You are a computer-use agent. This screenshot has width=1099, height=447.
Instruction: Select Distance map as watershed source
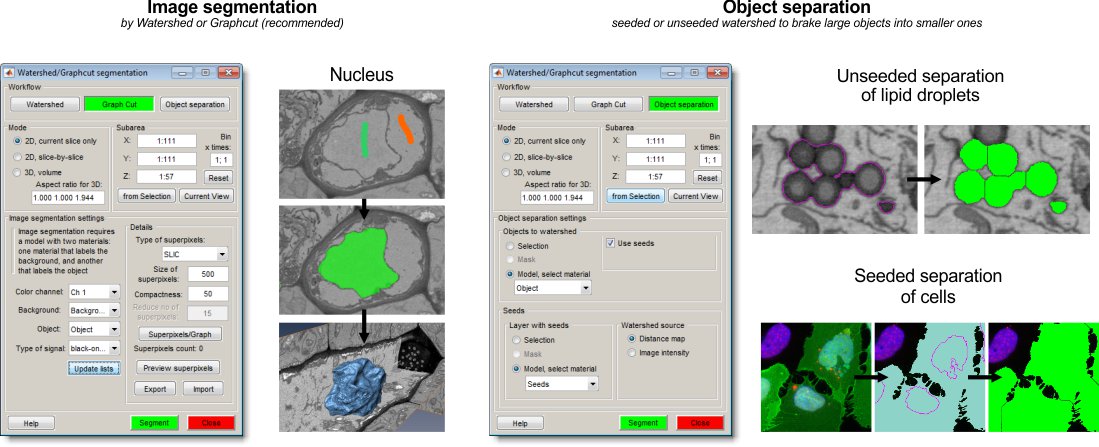click(632, 338)
